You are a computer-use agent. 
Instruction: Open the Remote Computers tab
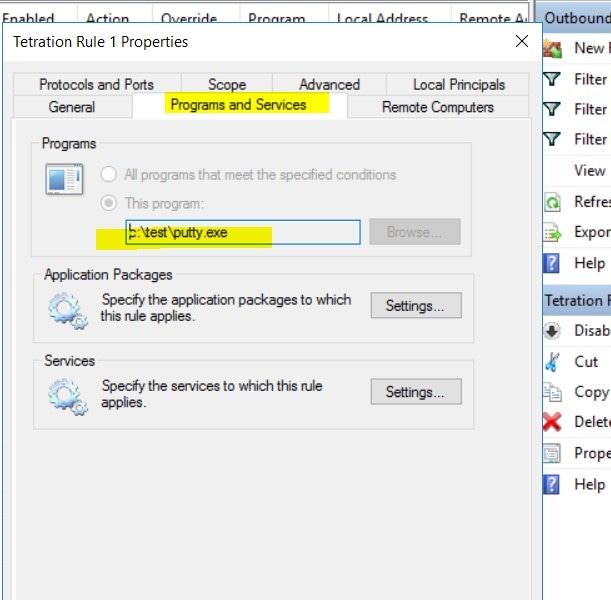tap(438, 107)
